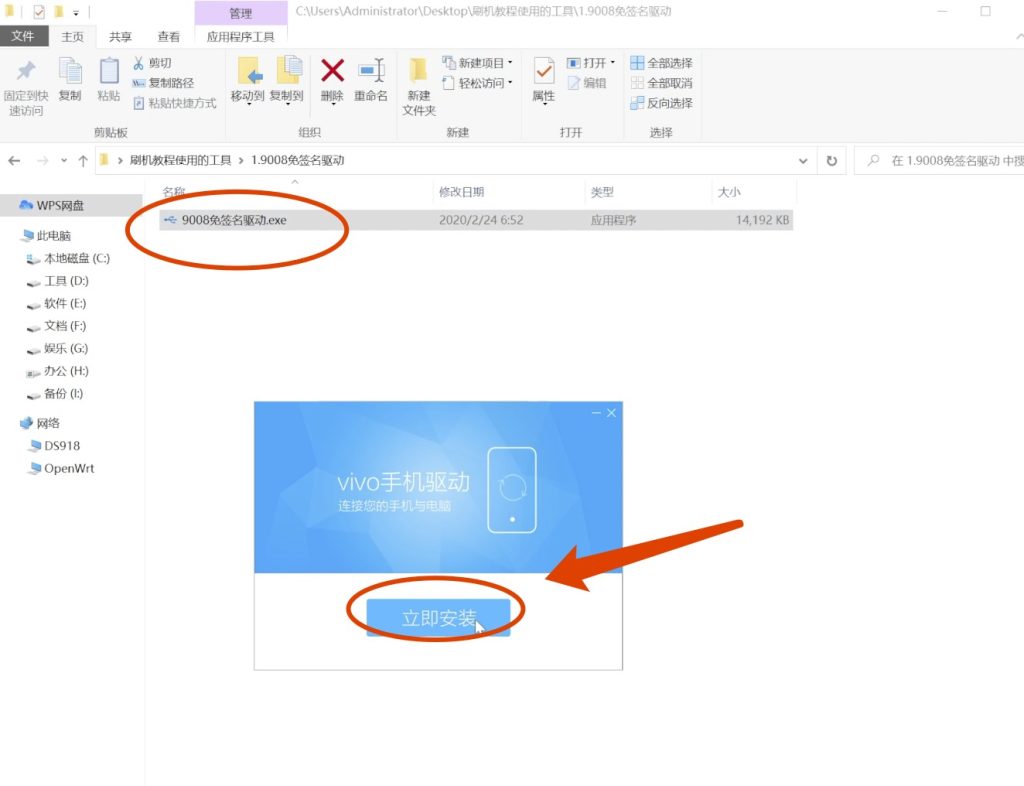
Task: Sort by the Name column header
Action: (x=174, y=192)
